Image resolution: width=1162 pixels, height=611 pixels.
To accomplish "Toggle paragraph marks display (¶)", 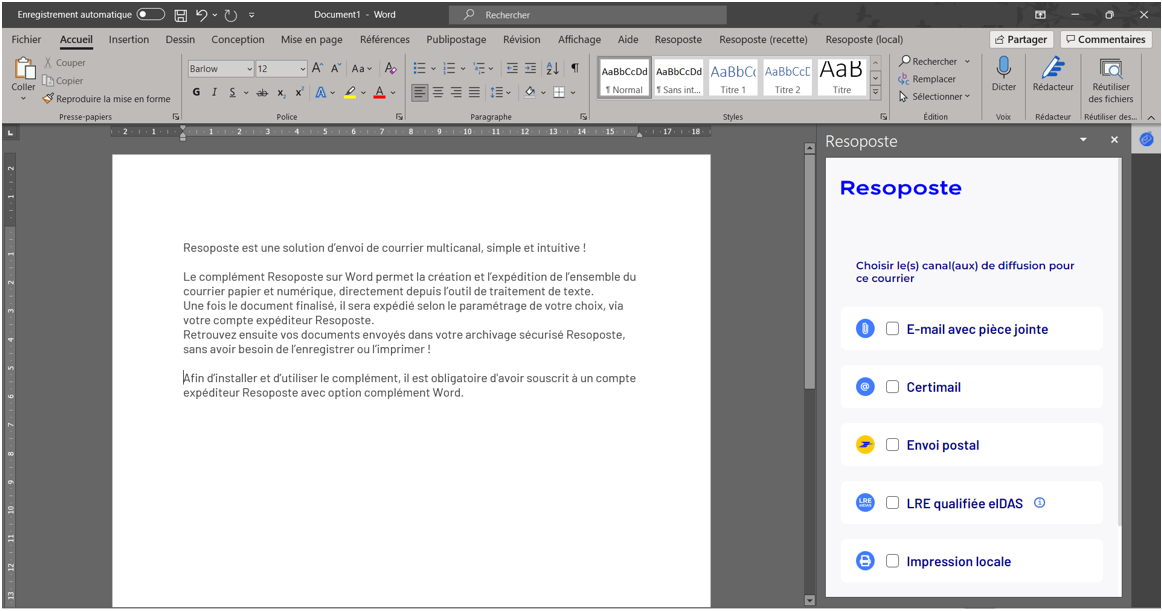I will [574, 68].
